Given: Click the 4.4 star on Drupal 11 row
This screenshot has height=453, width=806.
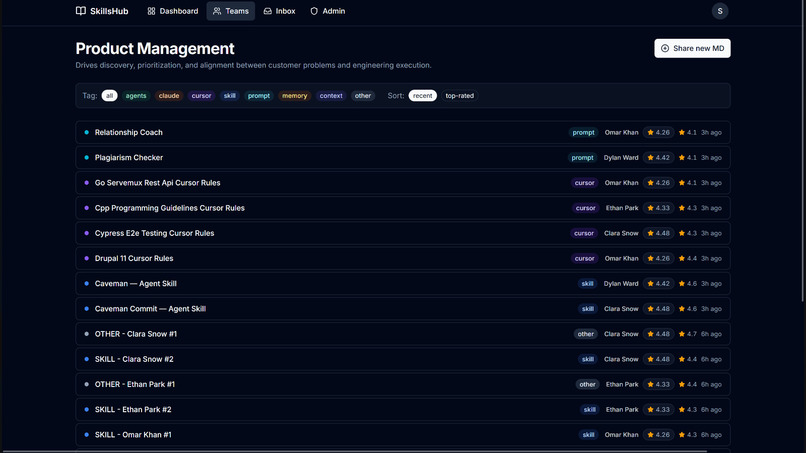Looking at the screenshot, I should coord(687,258).
